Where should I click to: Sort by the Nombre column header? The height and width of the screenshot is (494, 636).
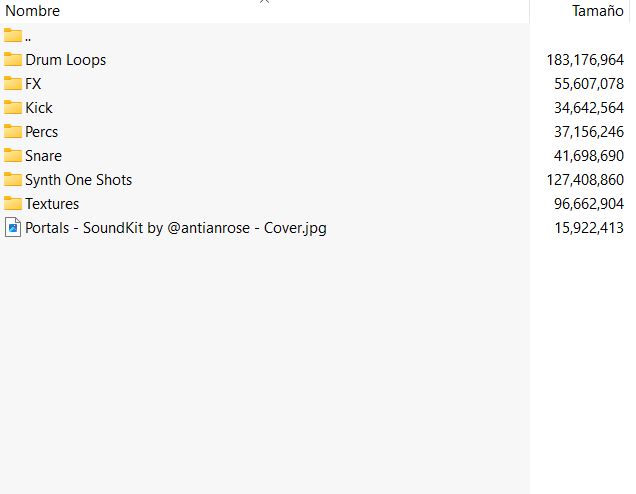[x=33, y=11]
